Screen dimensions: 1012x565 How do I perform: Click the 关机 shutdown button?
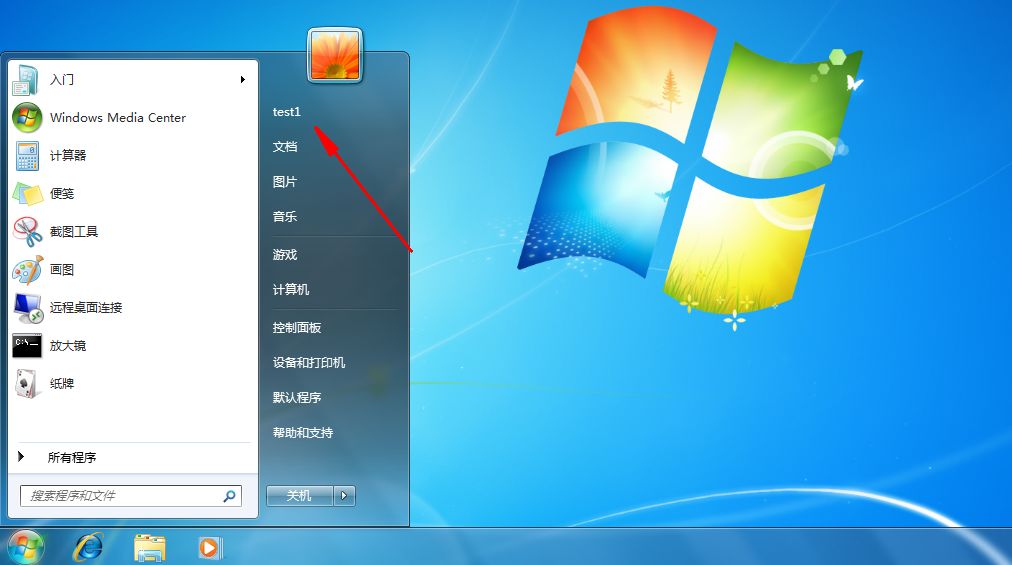click(x=299, y=496)
